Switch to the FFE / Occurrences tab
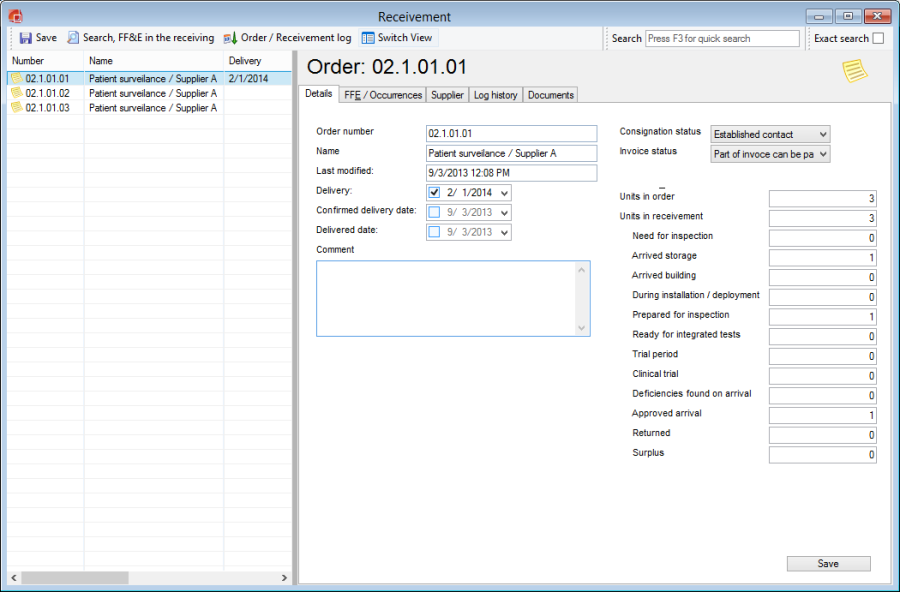900x592 pixels. [x=382, y=95]
